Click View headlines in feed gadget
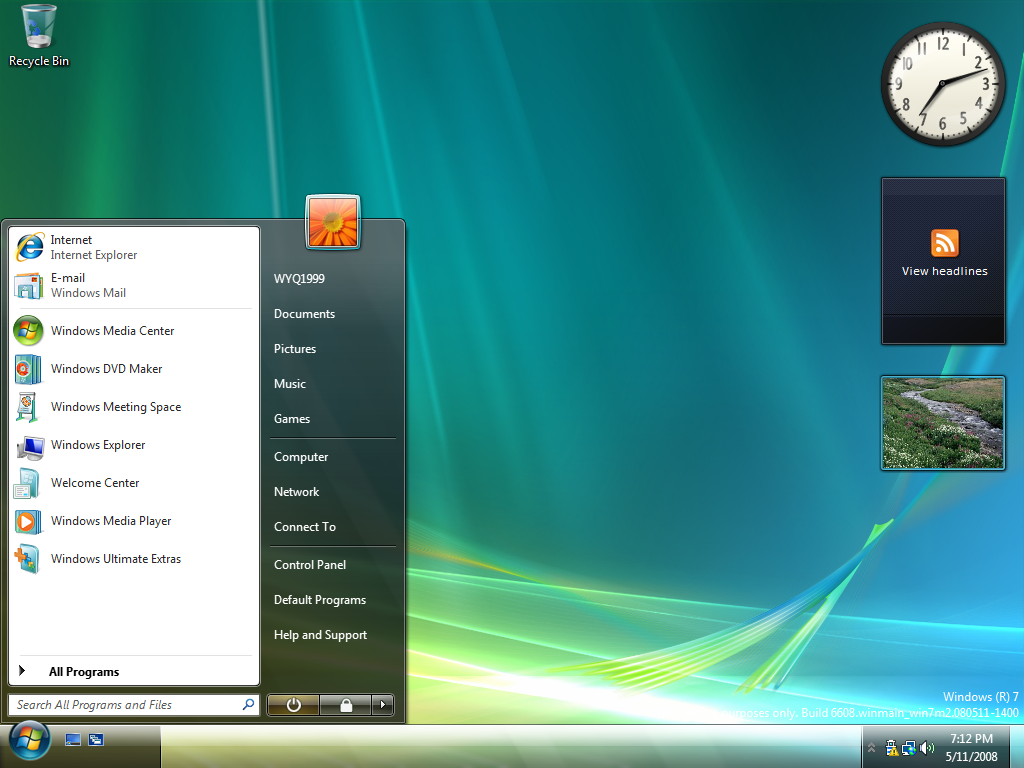Image resolution: width=1024 pixels, height=768 pixels. (x=944, y=271)
